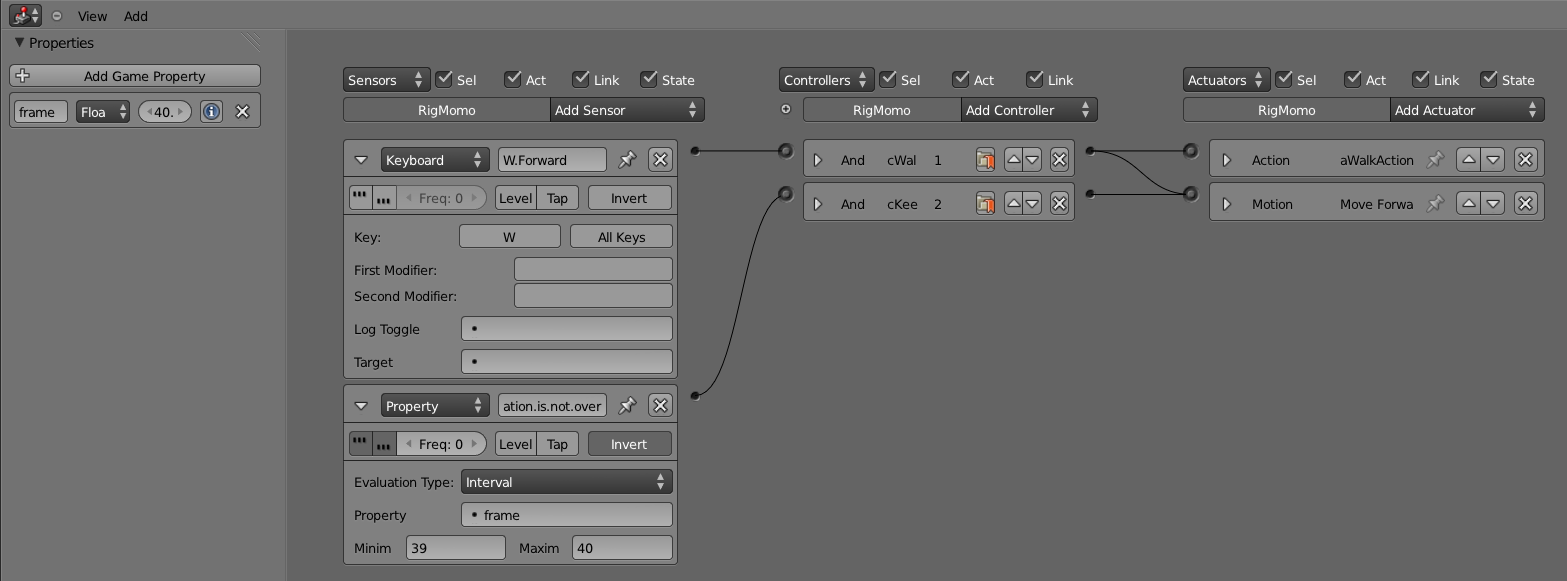Expand the aWalkAction Action actuator
1567x581 pixels.
click(x=1227, y=160)
